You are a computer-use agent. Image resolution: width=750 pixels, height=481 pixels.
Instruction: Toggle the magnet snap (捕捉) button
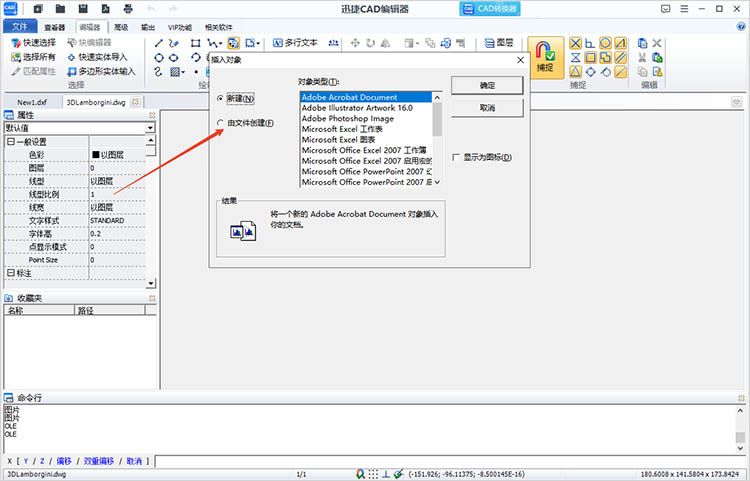(x=546, y=57)
